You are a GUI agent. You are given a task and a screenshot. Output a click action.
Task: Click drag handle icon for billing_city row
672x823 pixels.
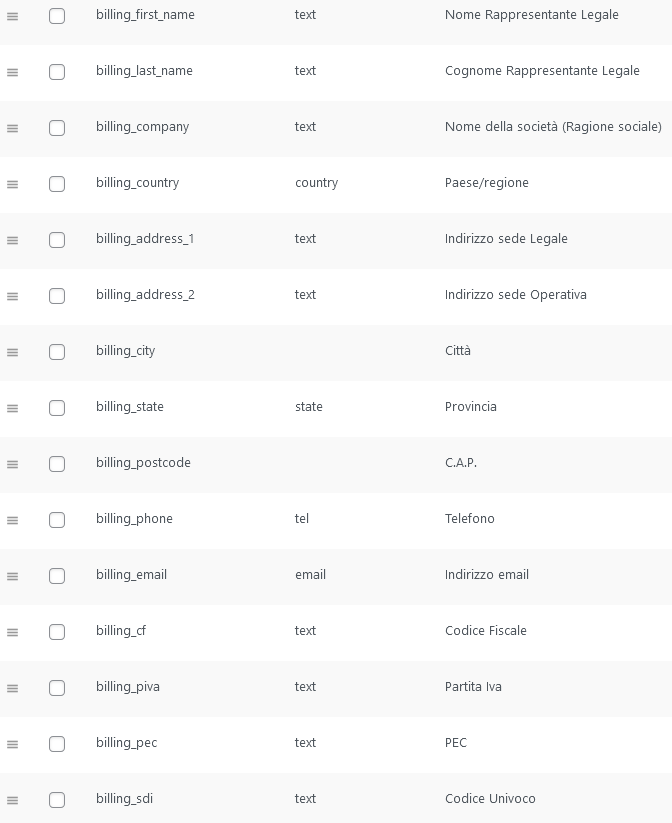(x=12, y=352)
